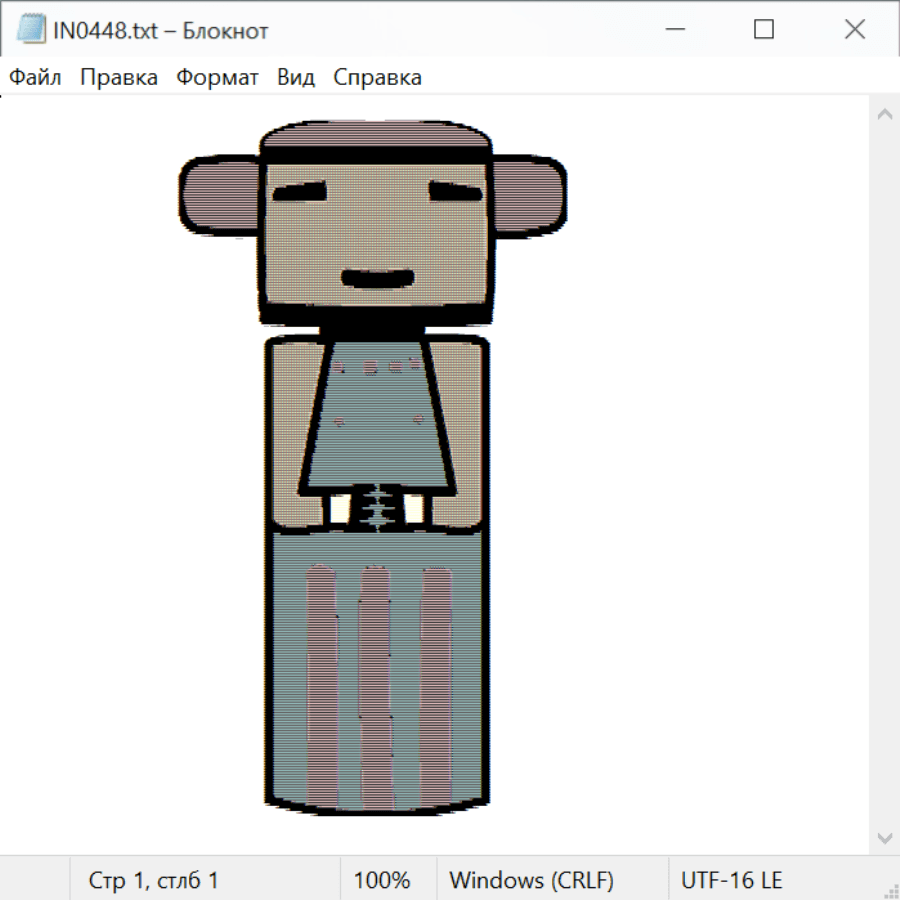
Task: Maximize the Notepad window
Action: [764, 30]
